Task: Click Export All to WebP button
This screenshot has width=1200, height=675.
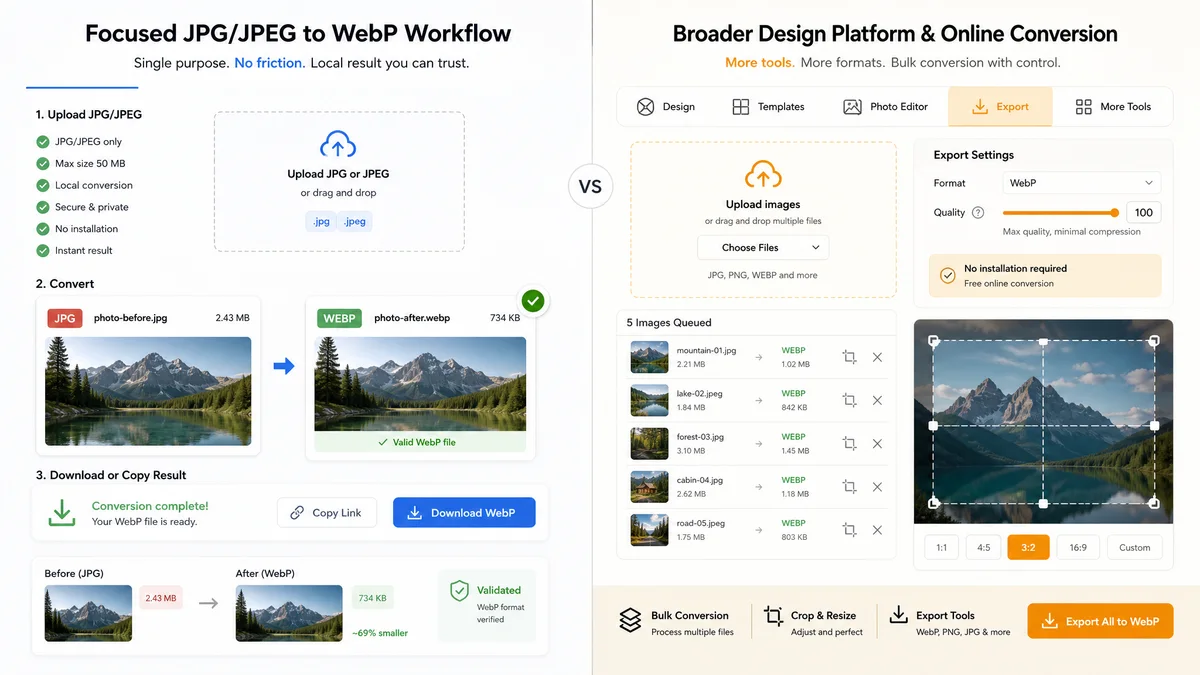Action: (1100, 621)
